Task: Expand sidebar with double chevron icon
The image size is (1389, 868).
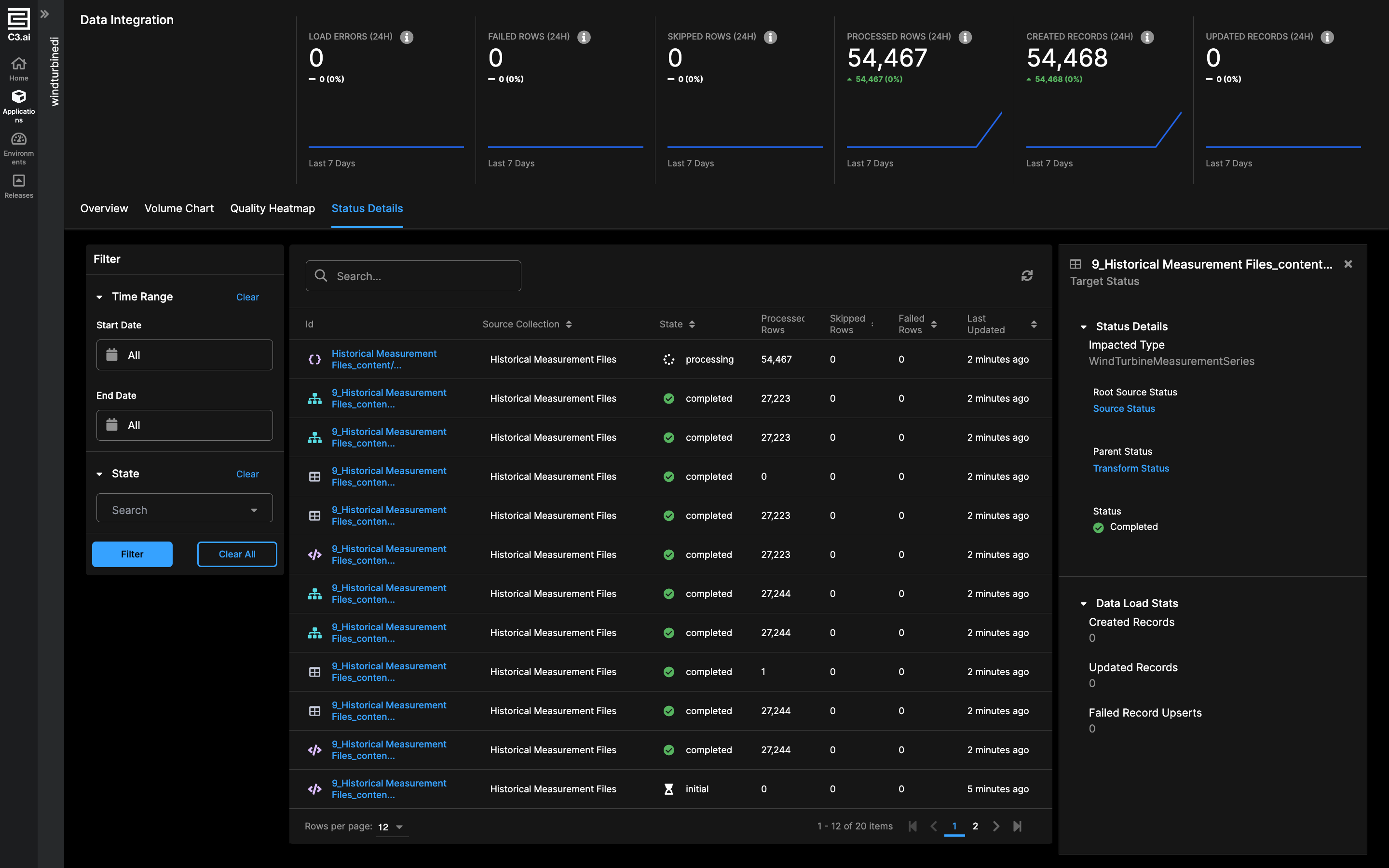Action: (45, 14)
